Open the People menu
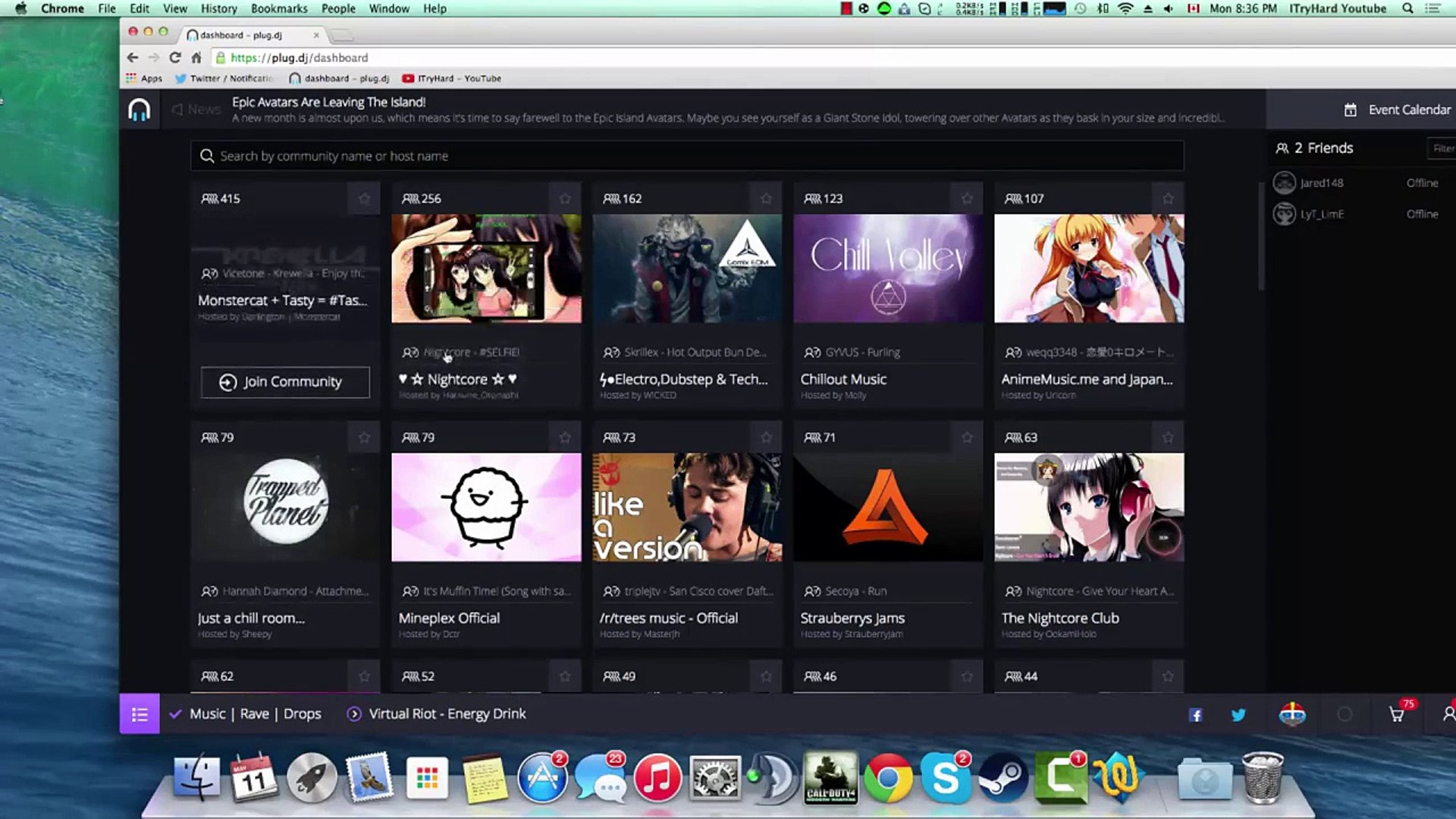 [x=338, y=8]
